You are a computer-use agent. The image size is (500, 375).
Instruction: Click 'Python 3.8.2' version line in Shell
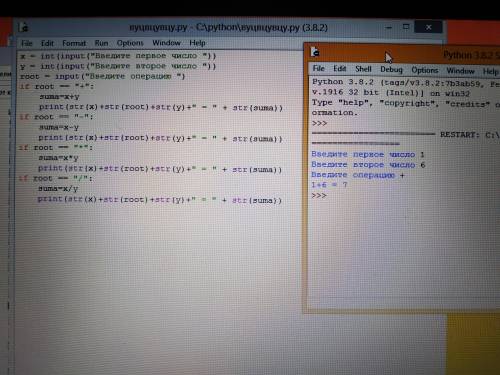click(406, 83)
